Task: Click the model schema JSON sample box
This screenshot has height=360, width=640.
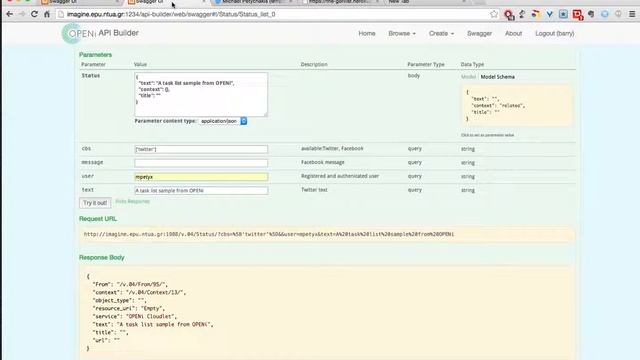Action: click(517, 106)
